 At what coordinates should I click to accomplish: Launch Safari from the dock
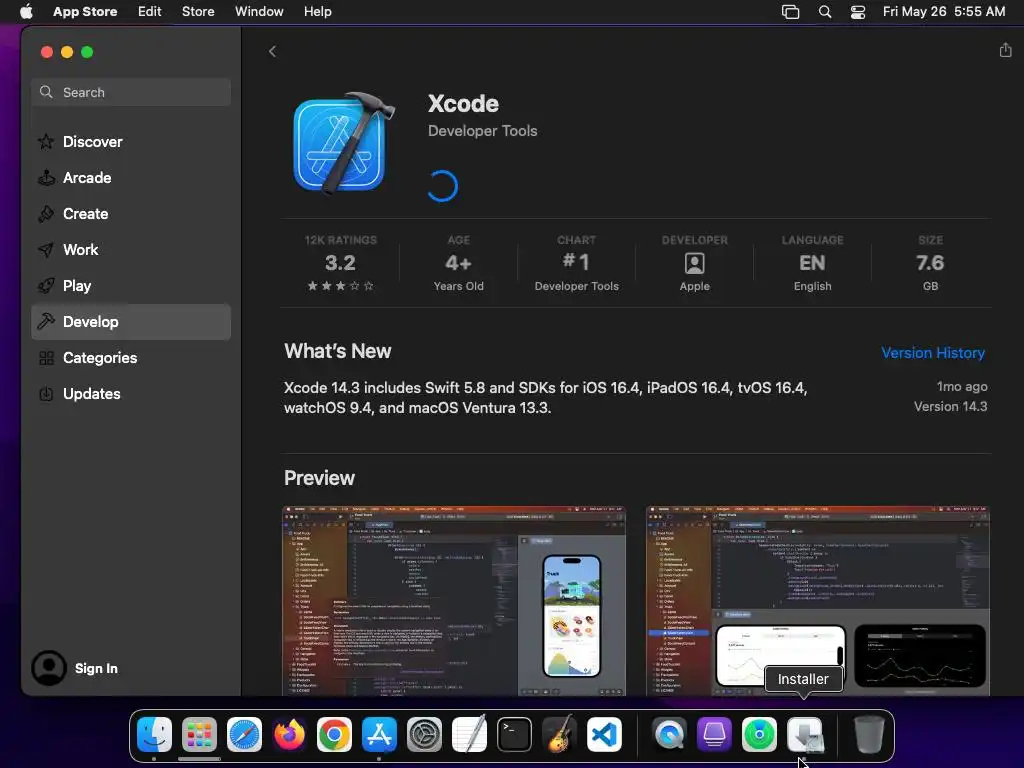244,735
